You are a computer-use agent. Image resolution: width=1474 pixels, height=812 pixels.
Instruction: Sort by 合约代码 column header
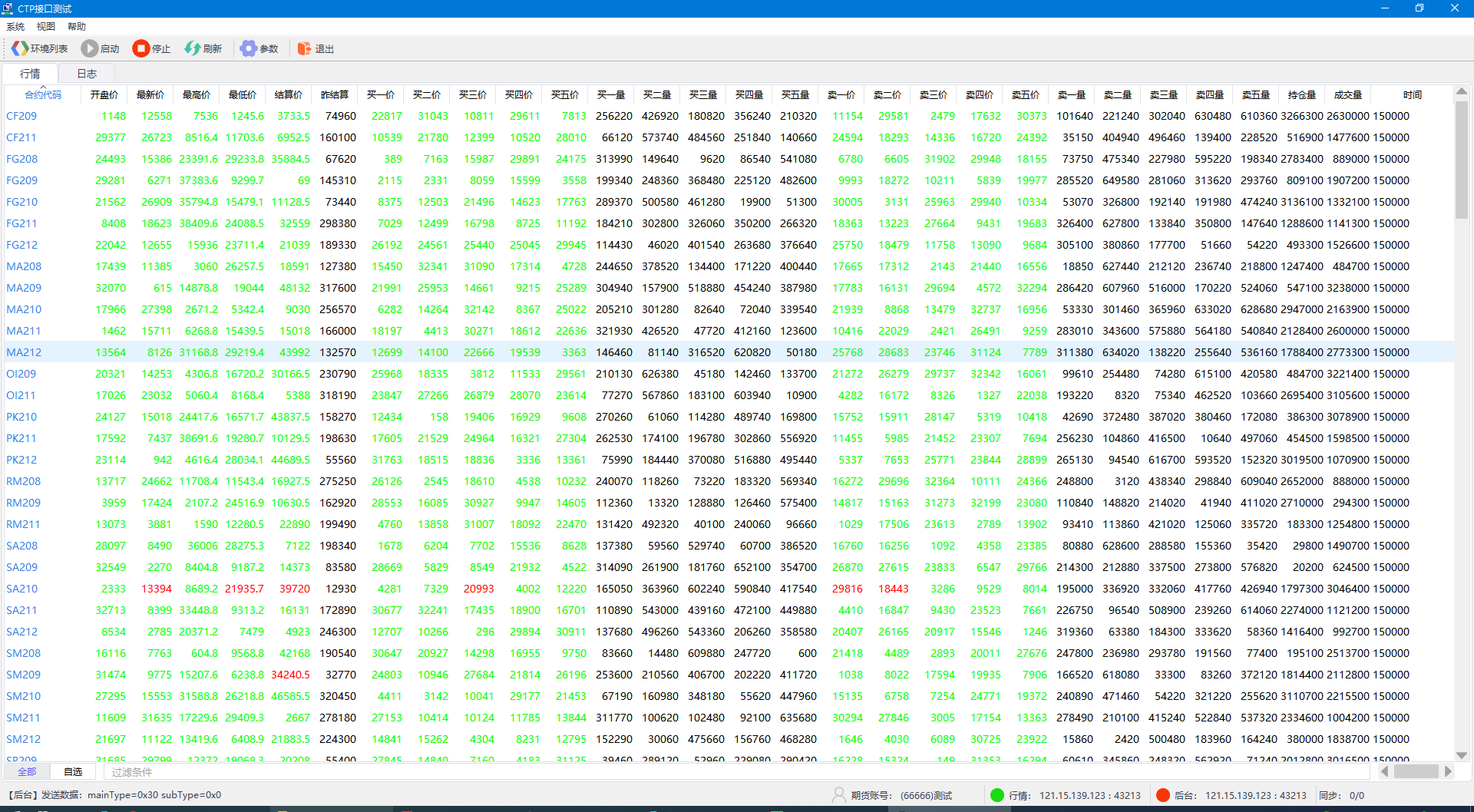(x=43, y=95)
